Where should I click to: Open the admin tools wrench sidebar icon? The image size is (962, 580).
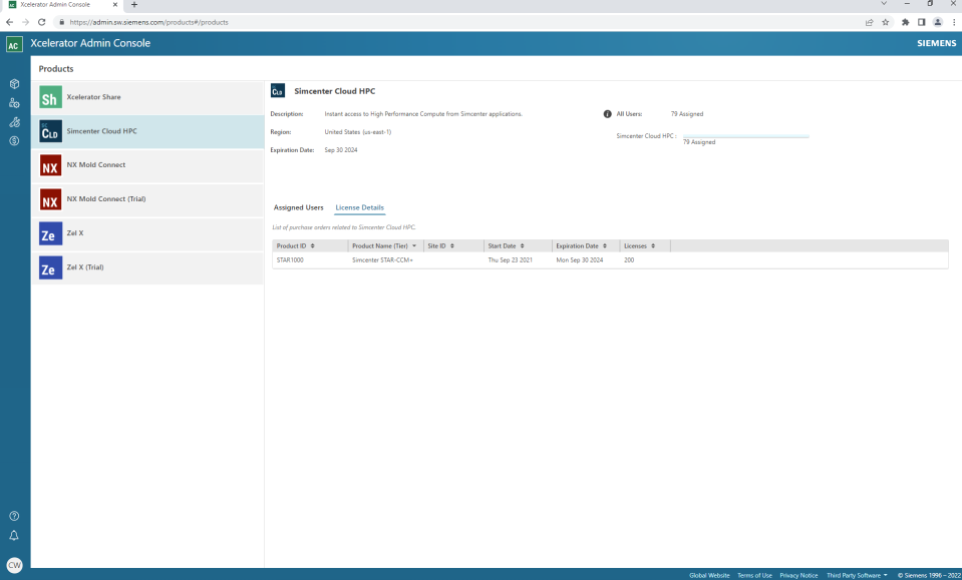click(x=13, y=122)
